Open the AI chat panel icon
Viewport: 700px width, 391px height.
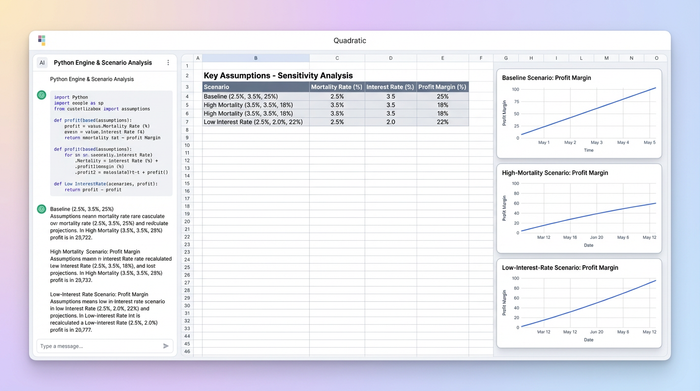(x=42, y=63)
